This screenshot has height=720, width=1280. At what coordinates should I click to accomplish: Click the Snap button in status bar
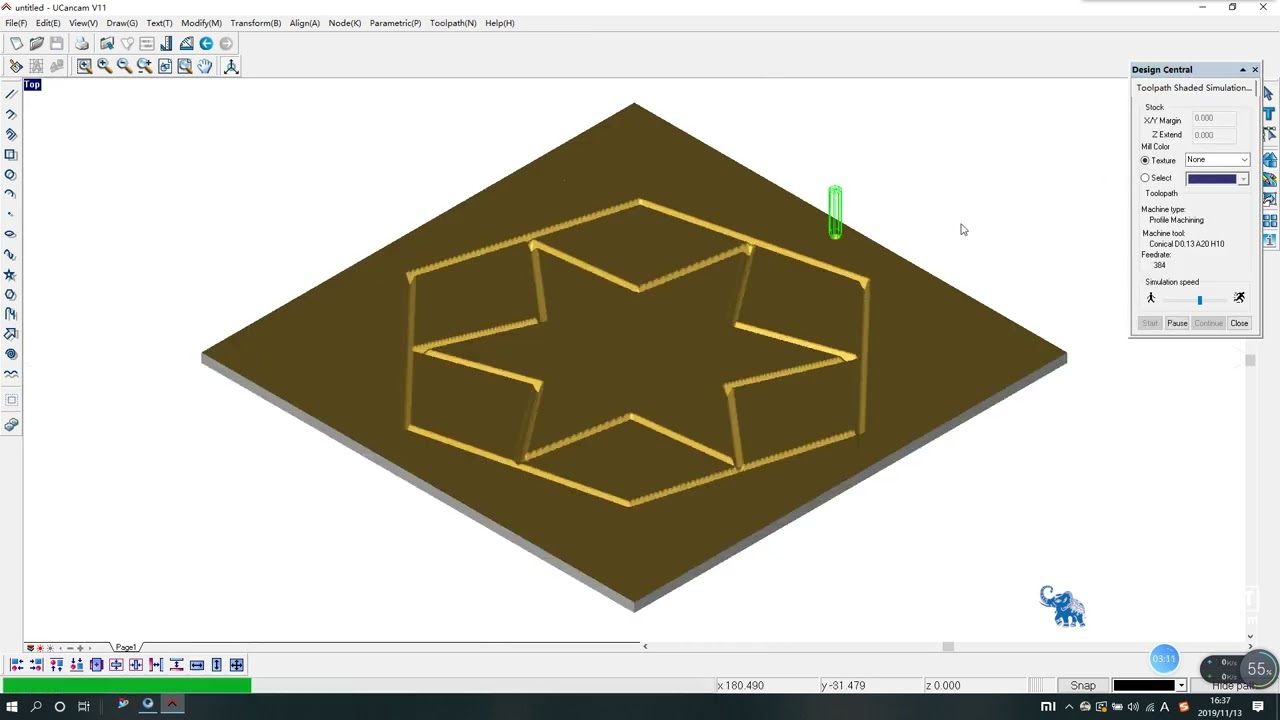coord(1083,685)
